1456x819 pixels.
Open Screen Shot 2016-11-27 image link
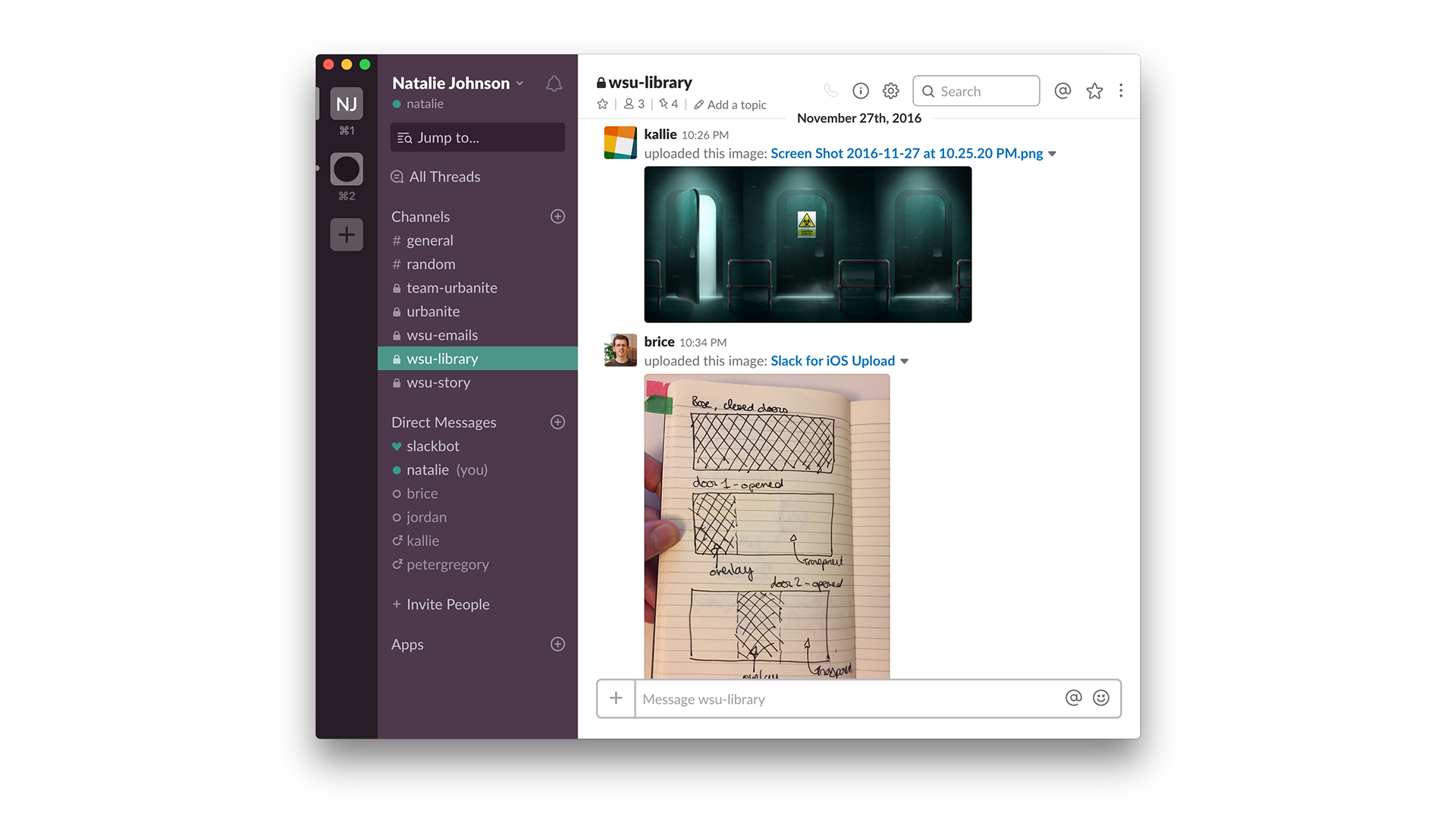[x=907, y=153]
